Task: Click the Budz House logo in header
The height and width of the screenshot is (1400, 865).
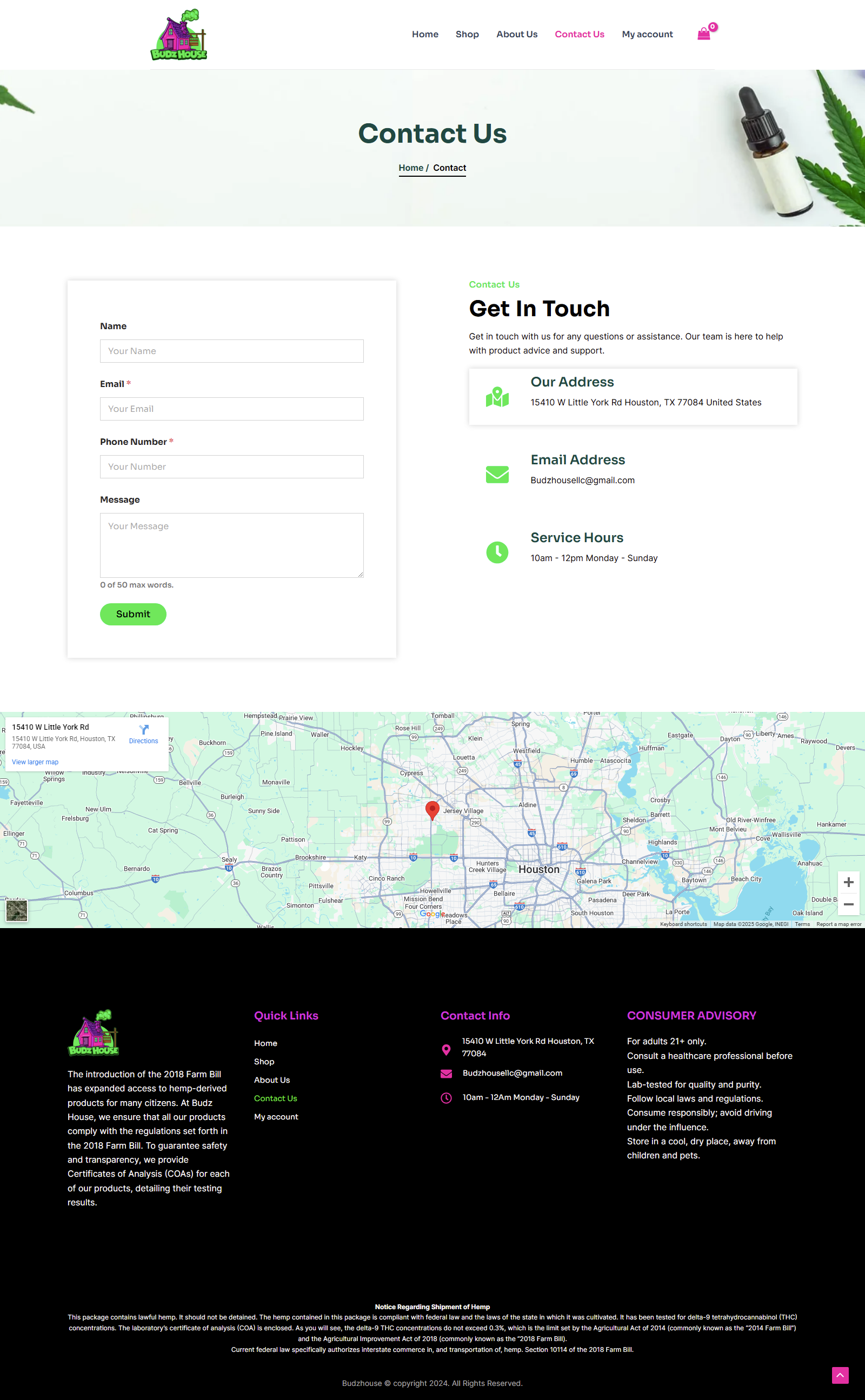Action: [178, 35]
